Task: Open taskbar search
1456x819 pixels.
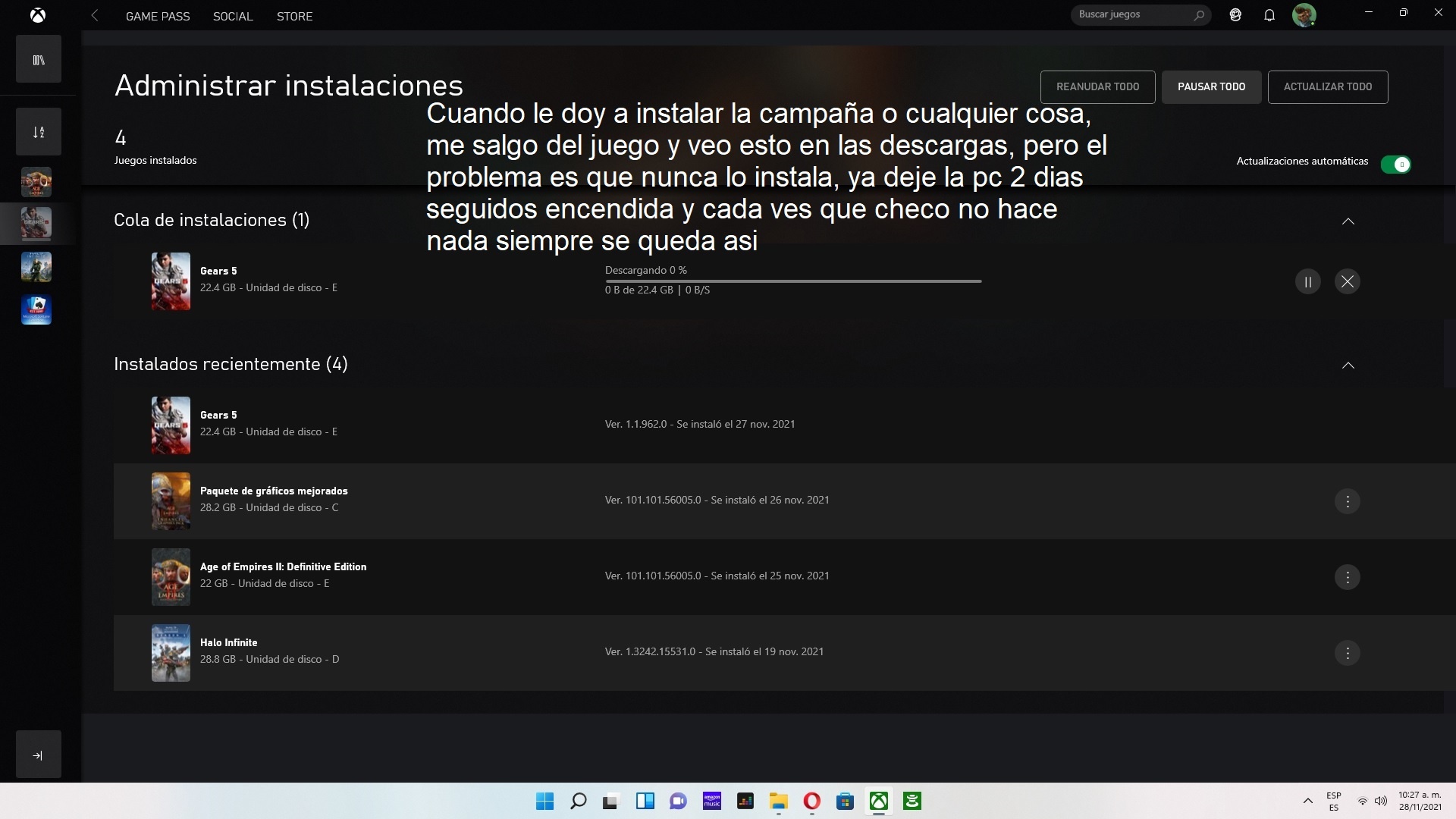Action: pyautogui.click(x=578, y=801)
